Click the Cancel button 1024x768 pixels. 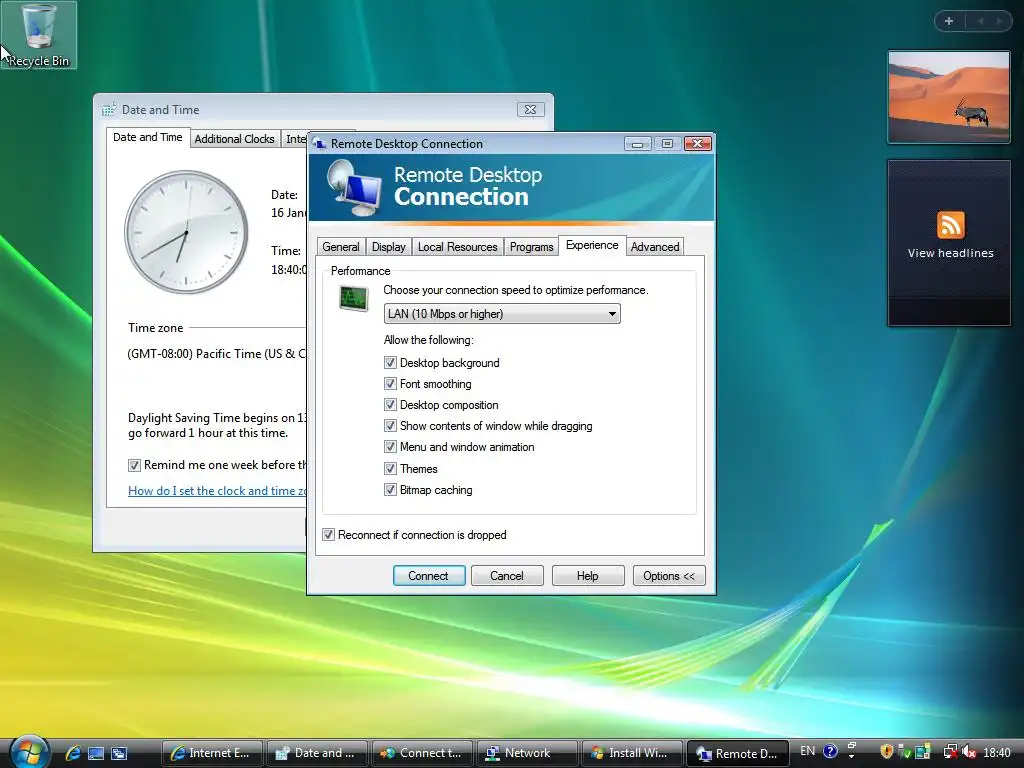(507, 575)
